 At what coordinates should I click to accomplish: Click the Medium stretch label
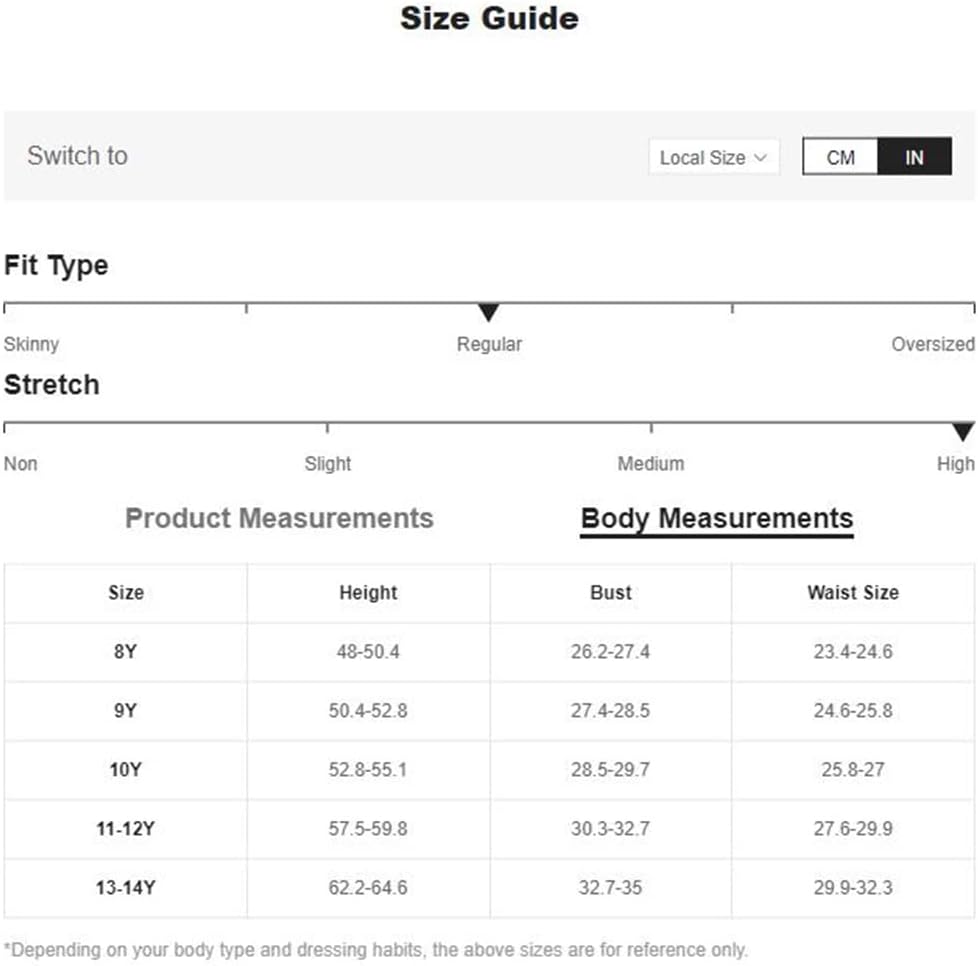pos(651,464)
